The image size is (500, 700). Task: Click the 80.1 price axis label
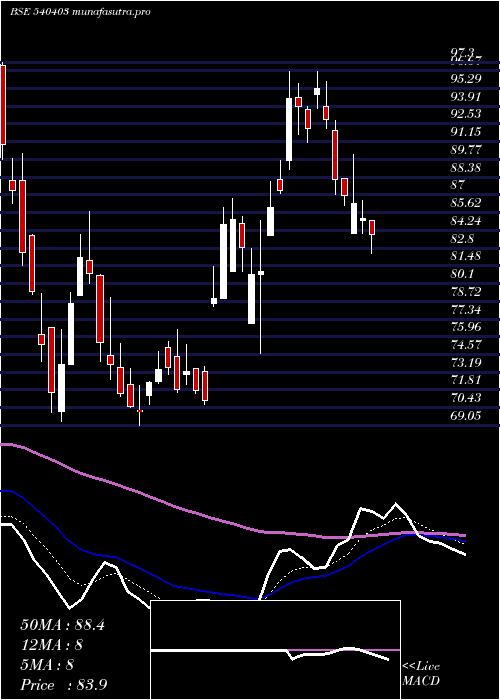(462, 274)
